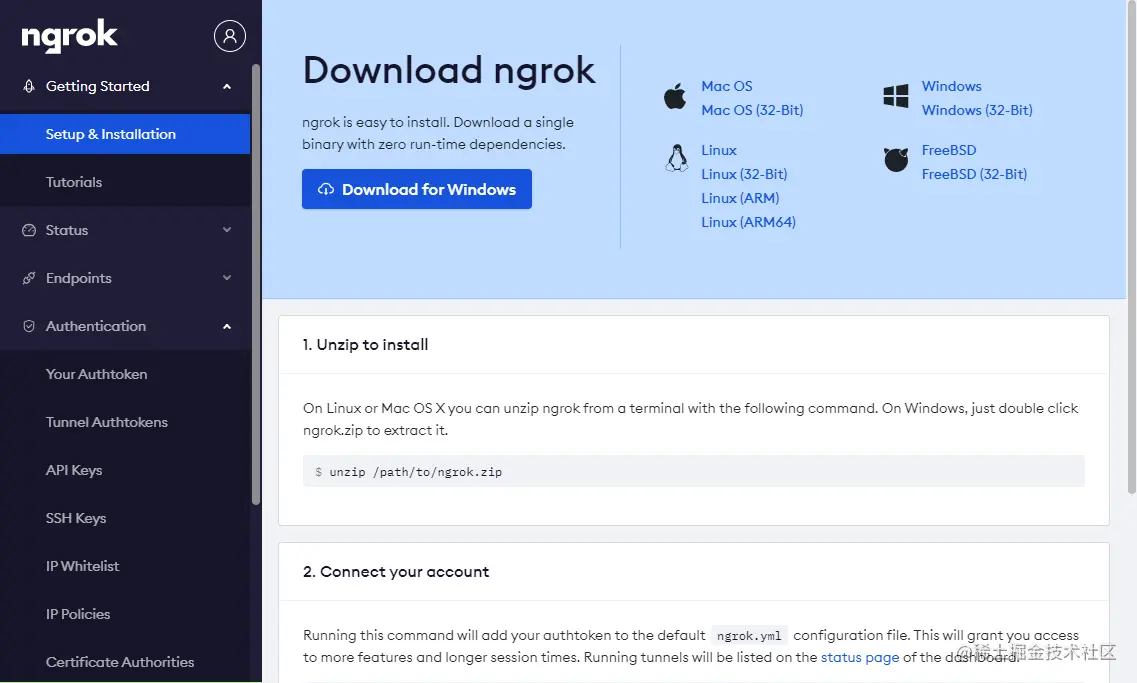The image size is (1137, 683).
Task: Download the Linux (ARM) build
Action: click(740, 198)
